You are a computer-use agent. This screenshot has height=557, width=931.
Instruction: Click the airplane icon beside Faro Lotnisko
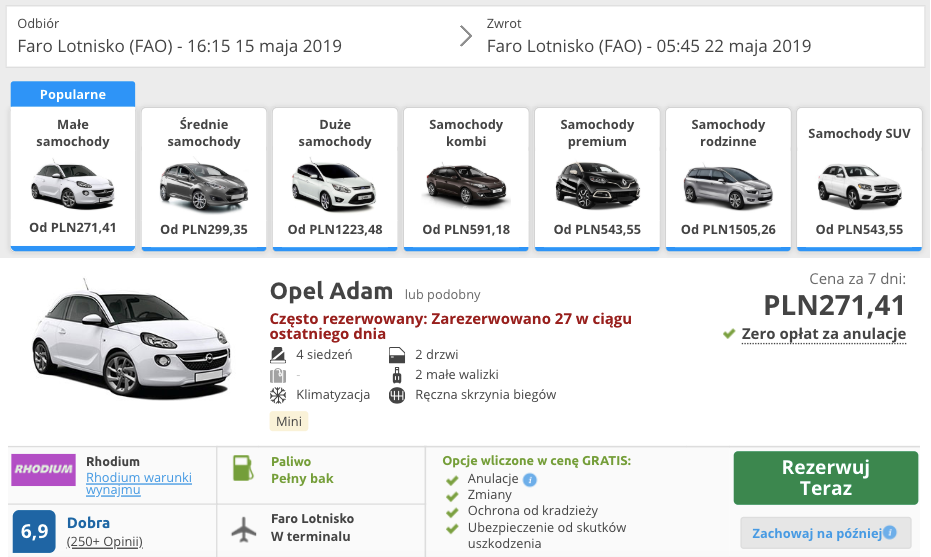coord(243,528)
